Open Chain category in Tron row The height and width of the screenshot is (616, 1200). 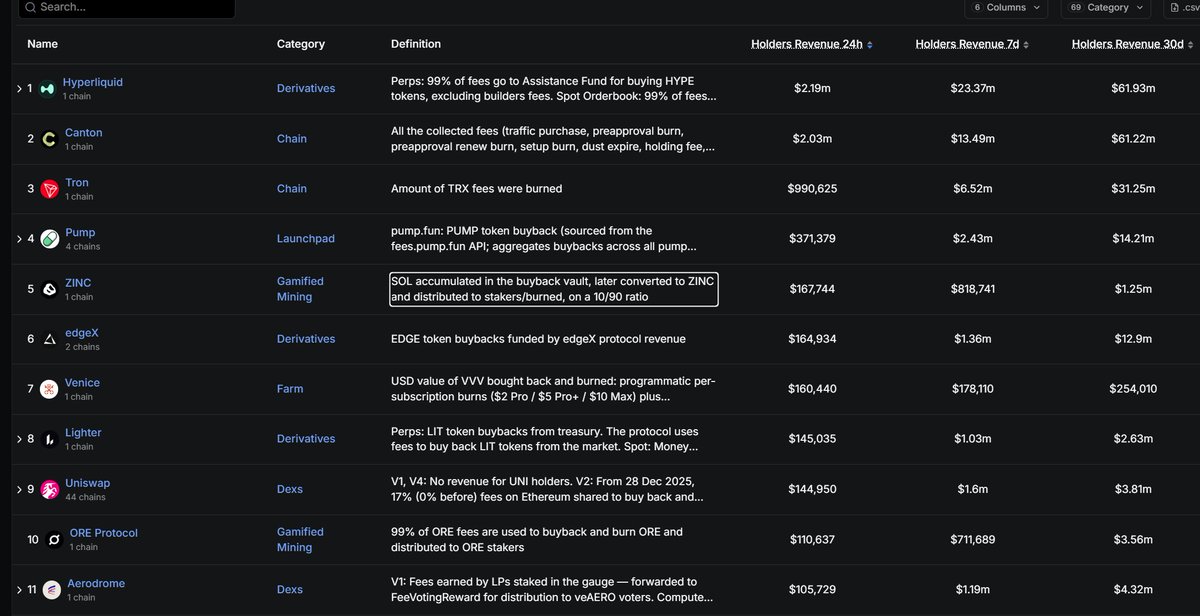[x=292, y=189]
